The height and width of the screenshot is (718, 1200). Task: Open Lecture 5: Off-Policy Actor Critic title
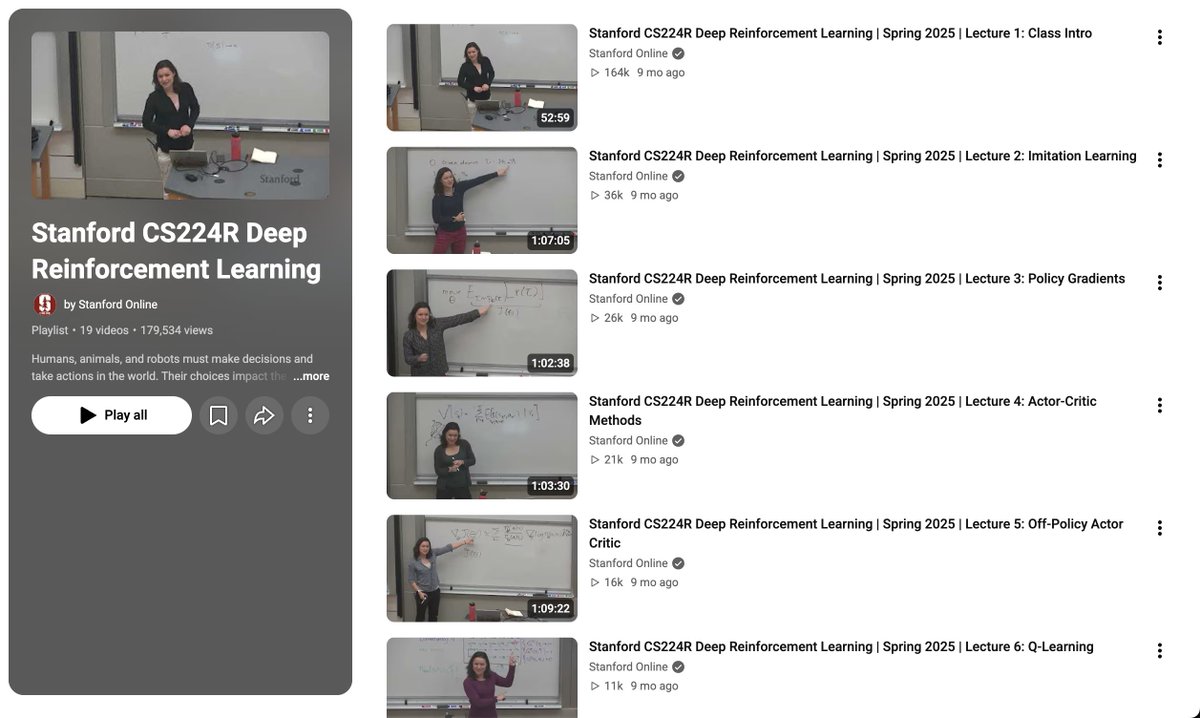click(x=856, y=533)
